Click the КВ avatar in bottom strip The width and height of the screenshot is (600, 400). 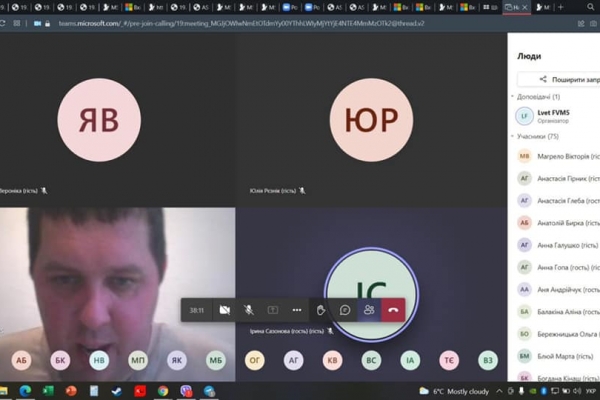pos(332,360)
